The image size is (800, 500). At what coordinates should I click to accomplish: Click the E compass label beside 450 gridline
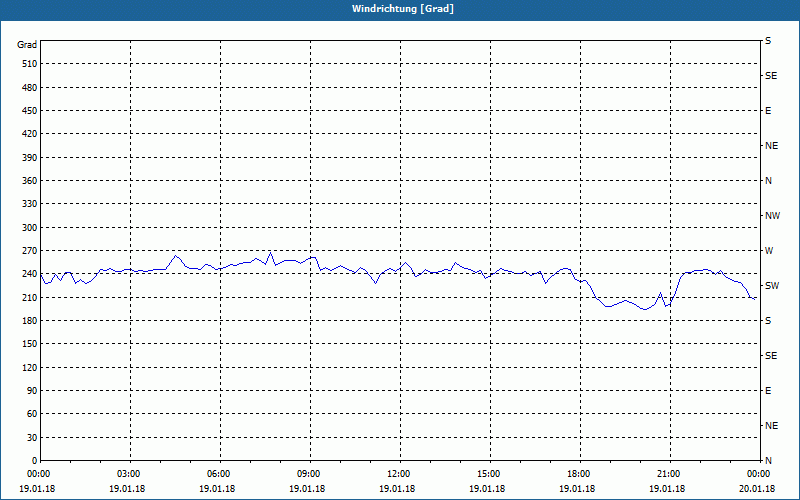coord(768,111)
